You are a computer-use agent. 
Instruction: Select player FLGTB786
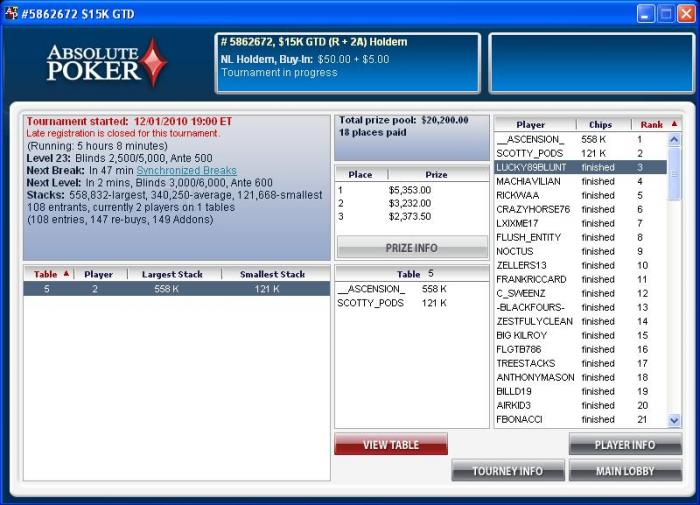pyautogui.click(x=580, y=349)
